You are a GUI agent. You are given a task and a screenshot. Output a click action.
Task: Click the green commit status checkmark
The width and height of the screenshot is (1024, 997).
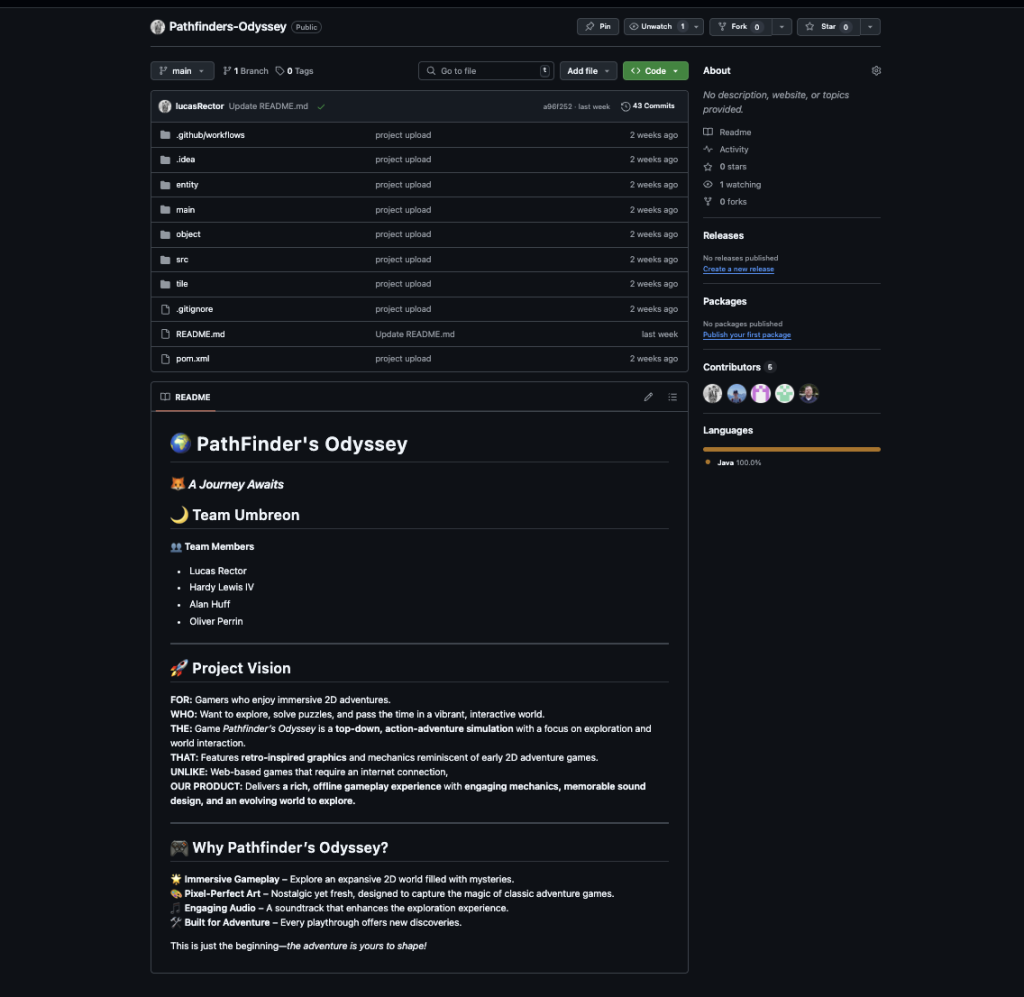321,106
